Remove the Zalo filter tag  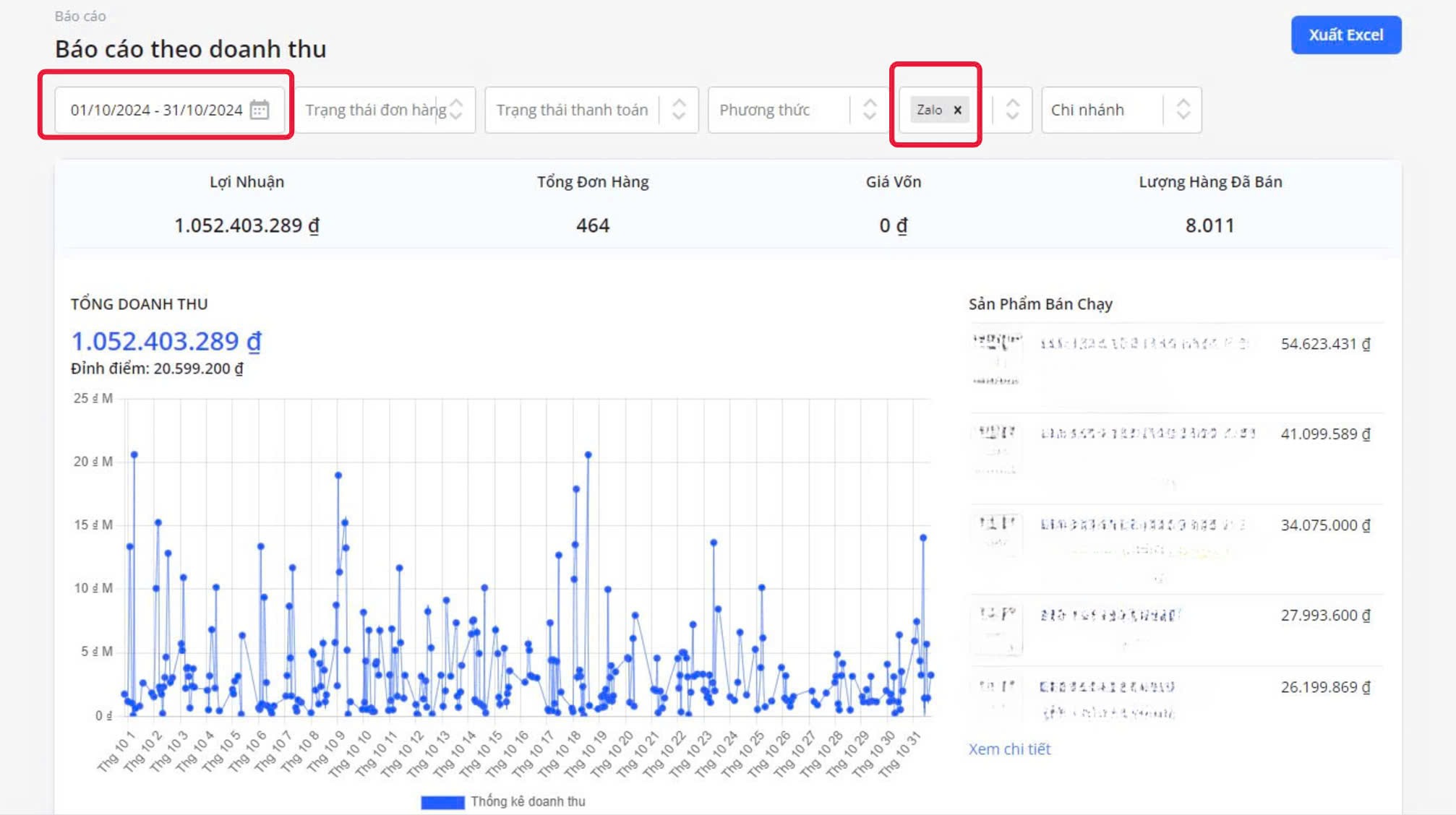point(958,110)
